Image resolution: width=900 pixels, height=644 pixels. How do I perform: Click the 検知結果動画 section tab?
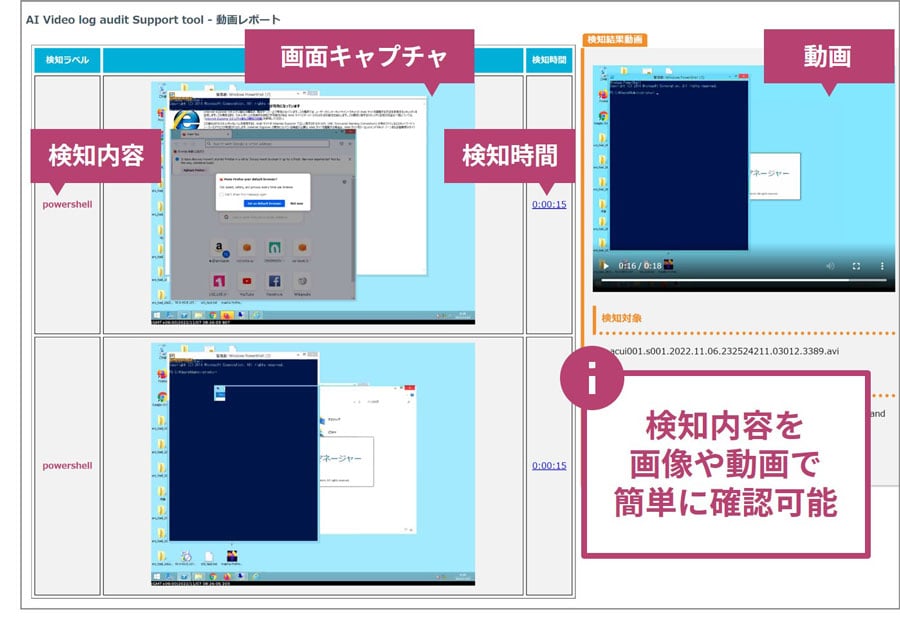(x=614, y=40)
